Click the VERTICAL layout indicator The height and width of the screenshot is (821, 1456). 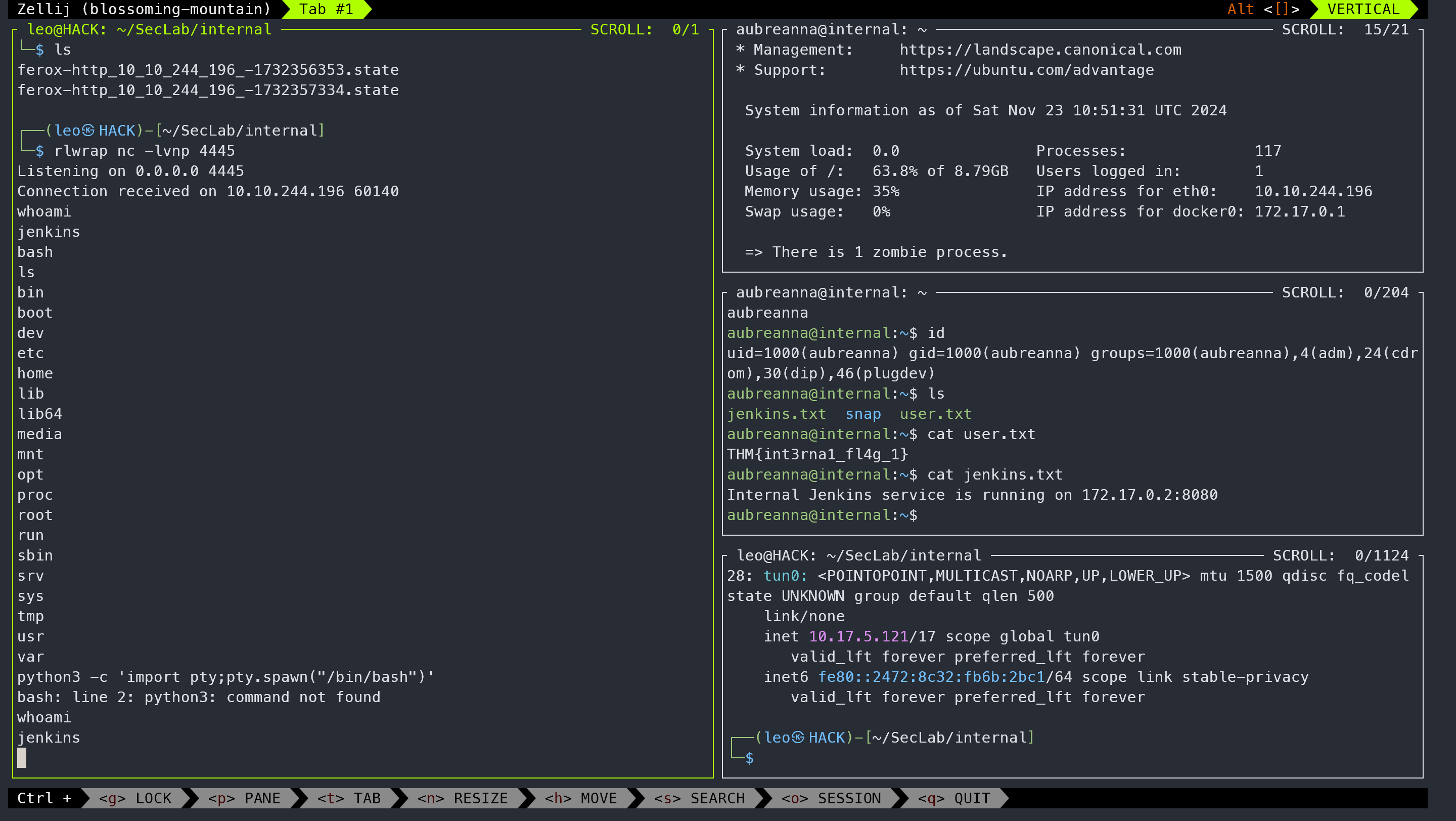(1363, 9)
